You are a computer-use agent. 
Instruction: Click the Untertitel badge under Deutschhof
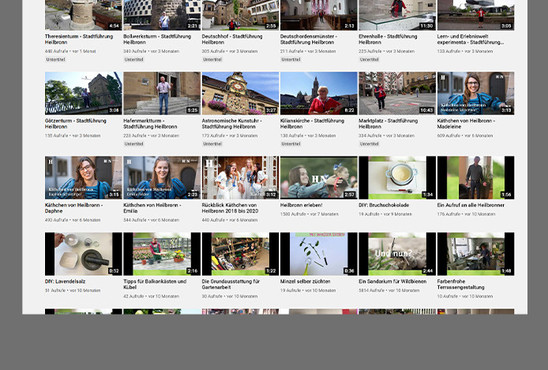(x=212, y=59)
